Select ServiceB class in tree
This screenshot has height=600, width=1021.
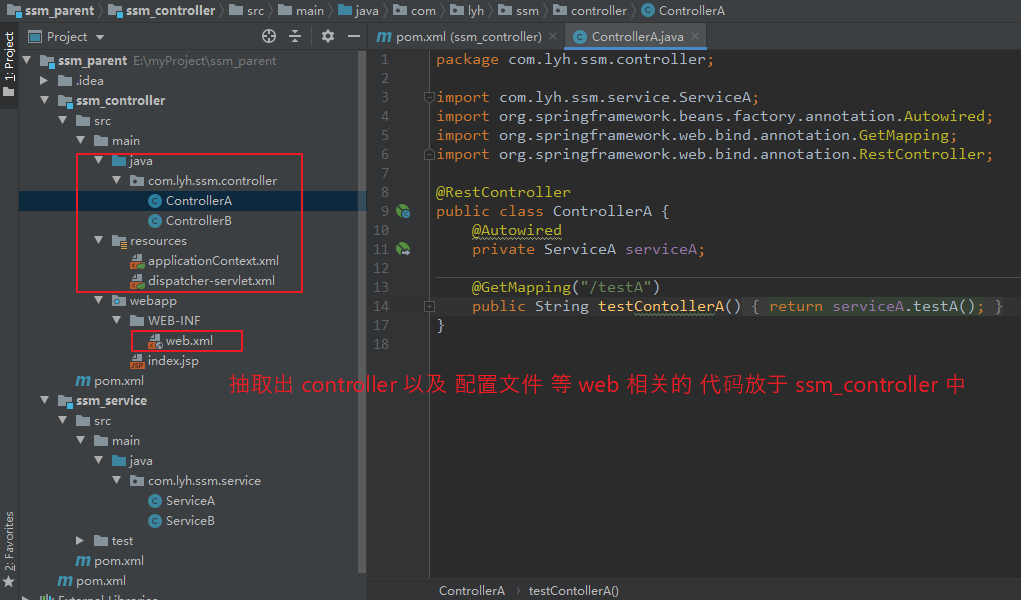190,521
